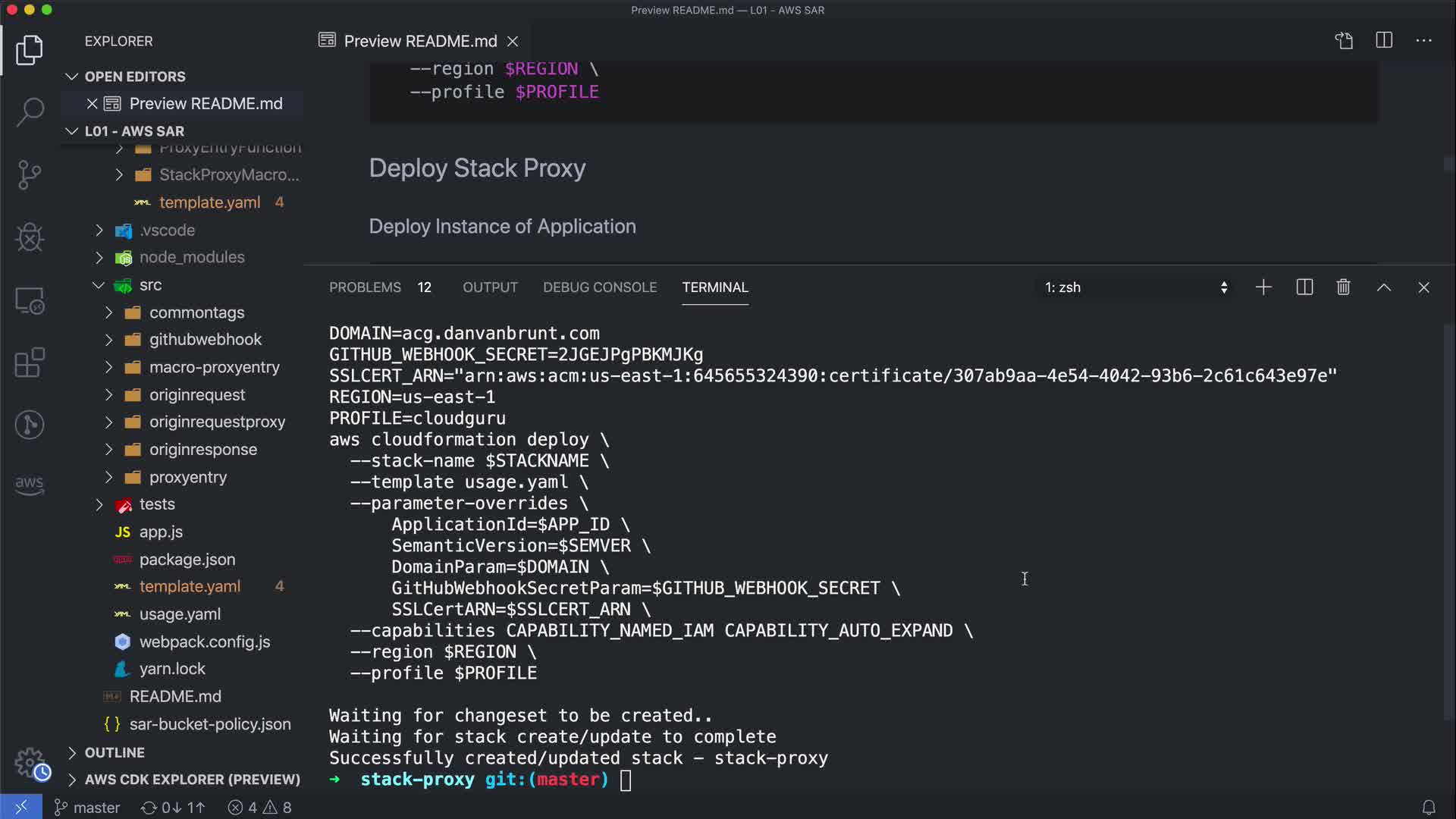Open the AWS Toolkit sidebar icon
Screen dimensions: 1456x819
coord(30,484)
